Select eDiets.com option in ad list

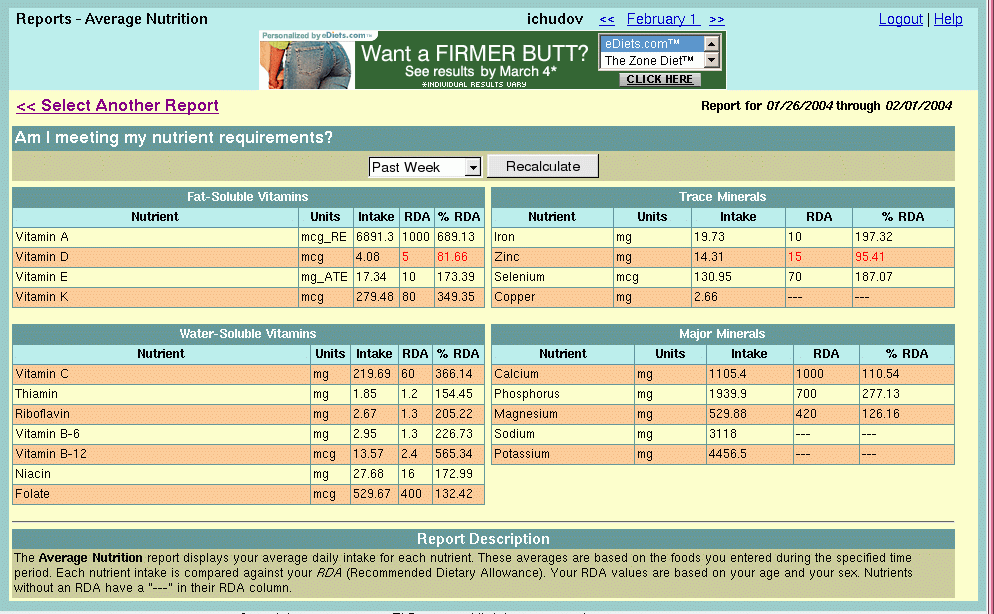(648, 44)
